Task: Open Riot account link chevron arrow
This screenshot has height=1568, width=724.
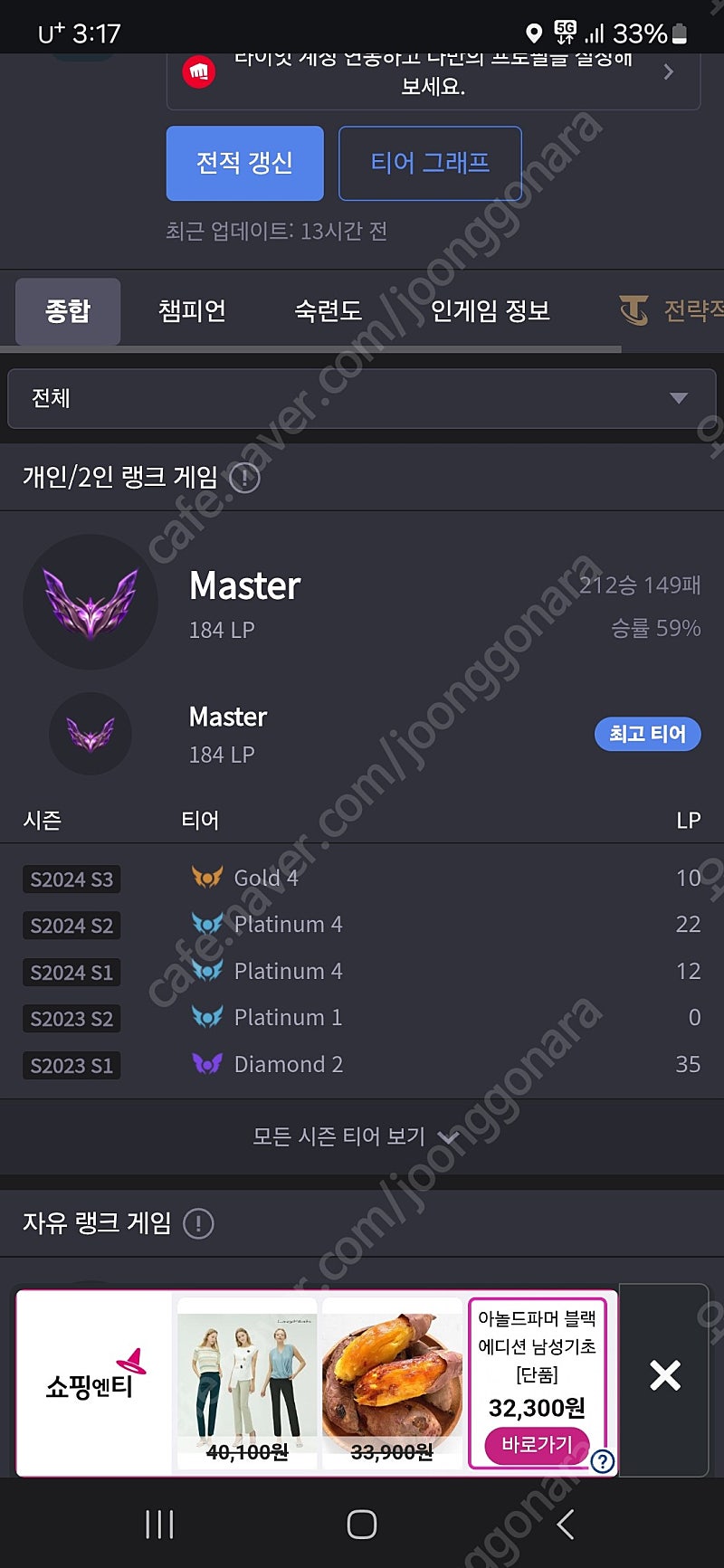Action: coord(669,71)
